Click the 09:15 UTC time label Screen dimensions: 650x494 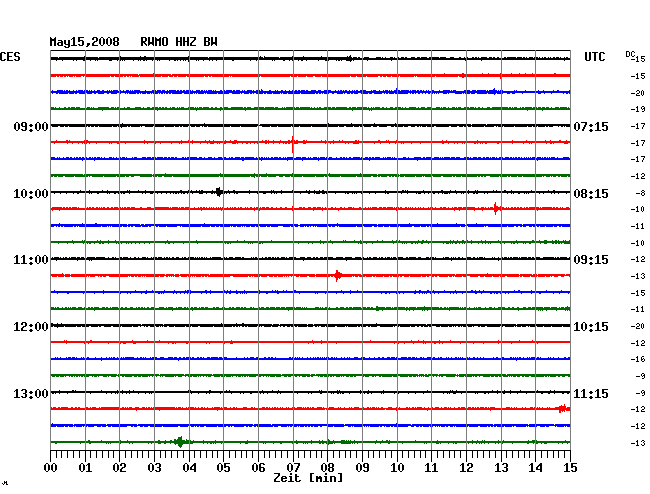tap(591, 260)
